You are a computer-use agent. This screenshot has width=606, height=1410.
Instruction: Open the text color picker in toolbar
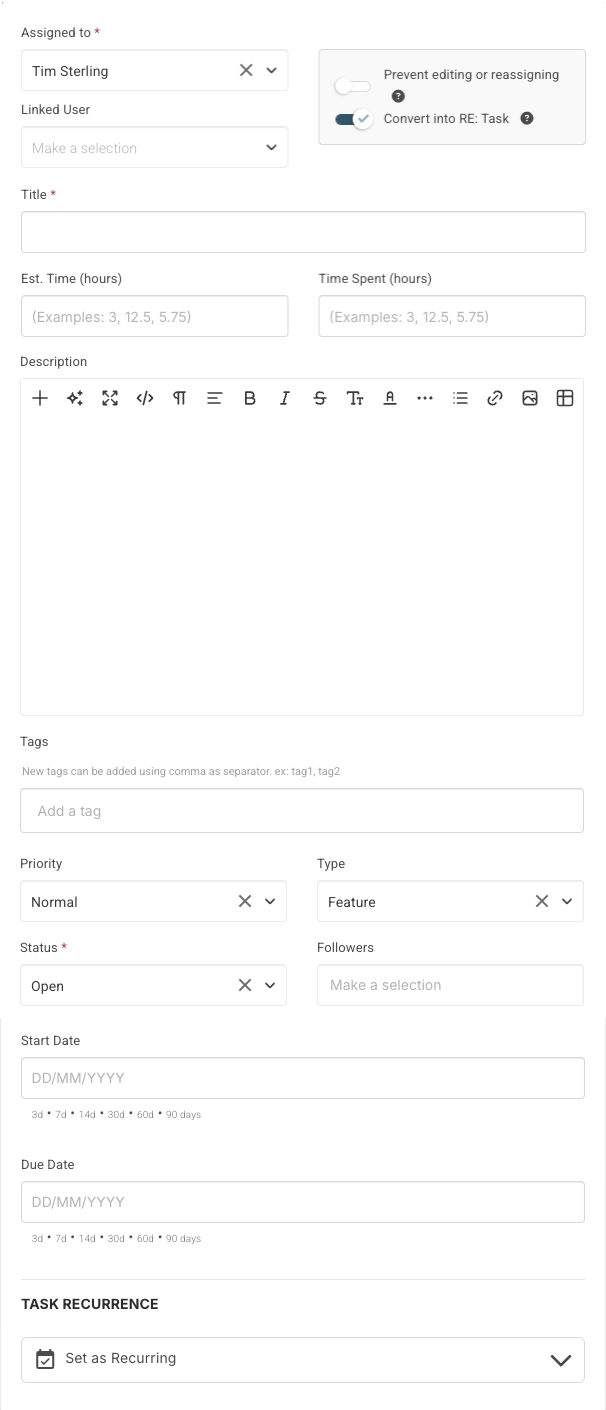point(390,398)
